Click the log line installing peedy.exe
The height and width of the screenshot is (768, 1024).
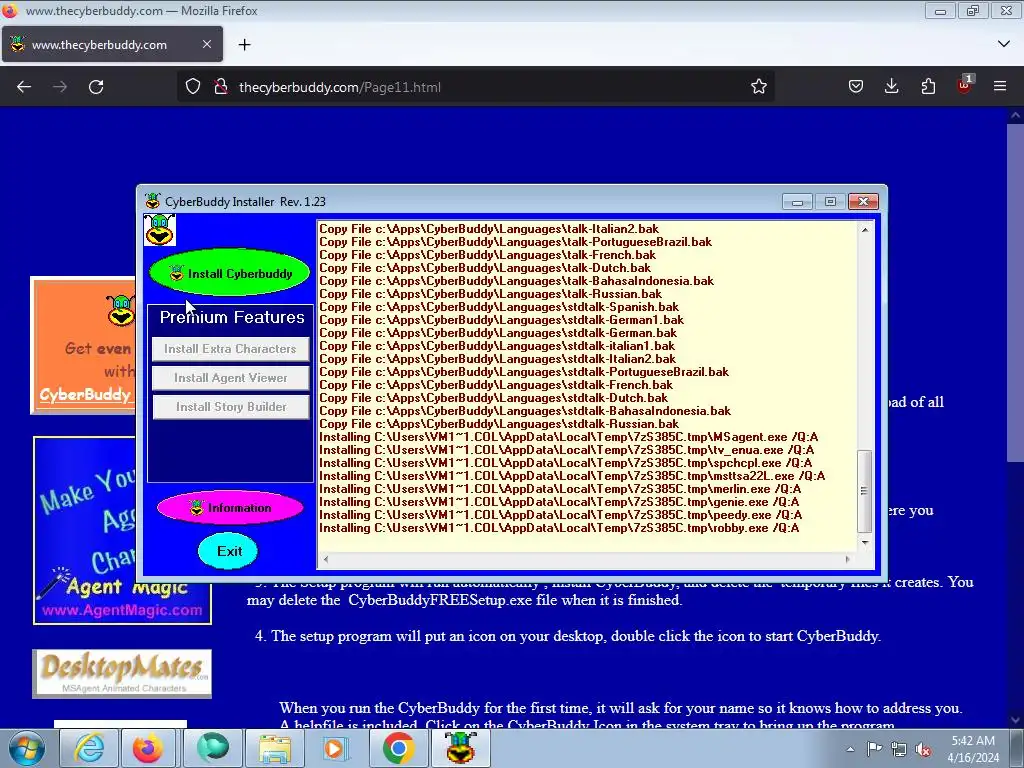[560, 515]
